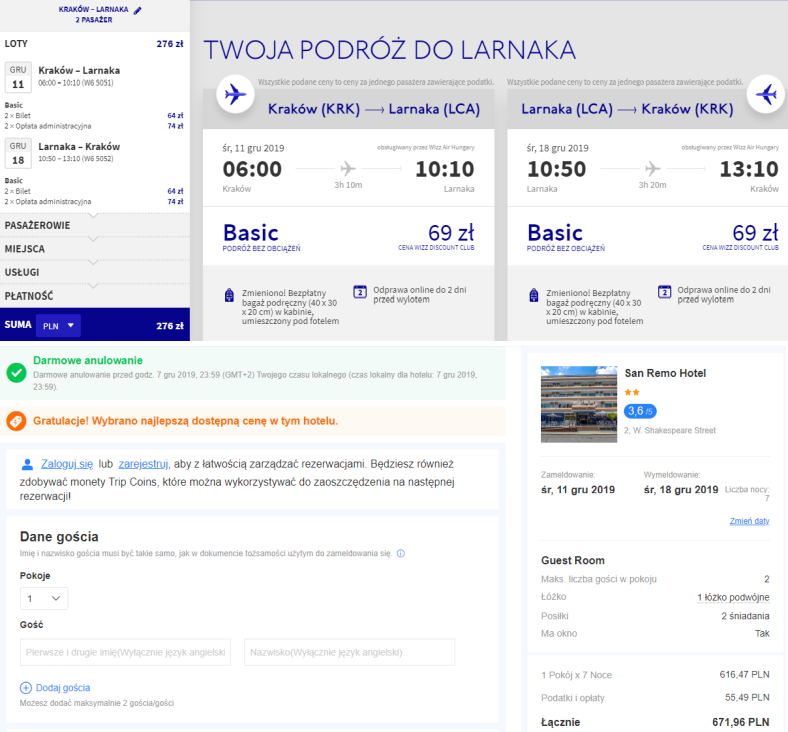
Task: Click the Dodaj gościa link
Action: [x=63, y=688]
